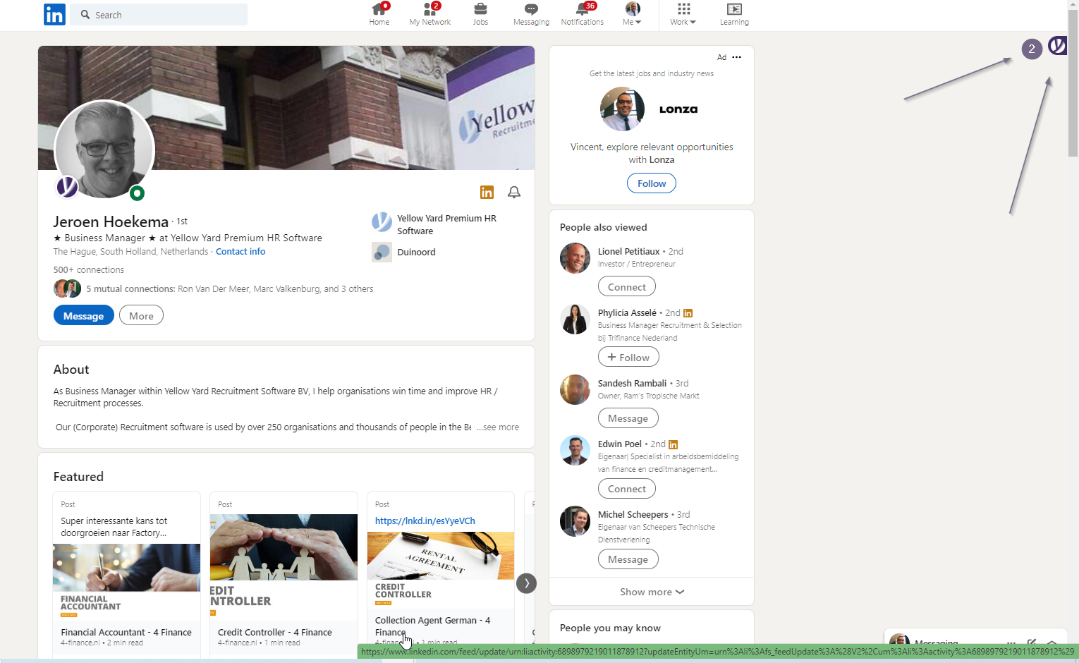Click Lionel Petitiaux's avatar photo

click(x=575, y=258)
